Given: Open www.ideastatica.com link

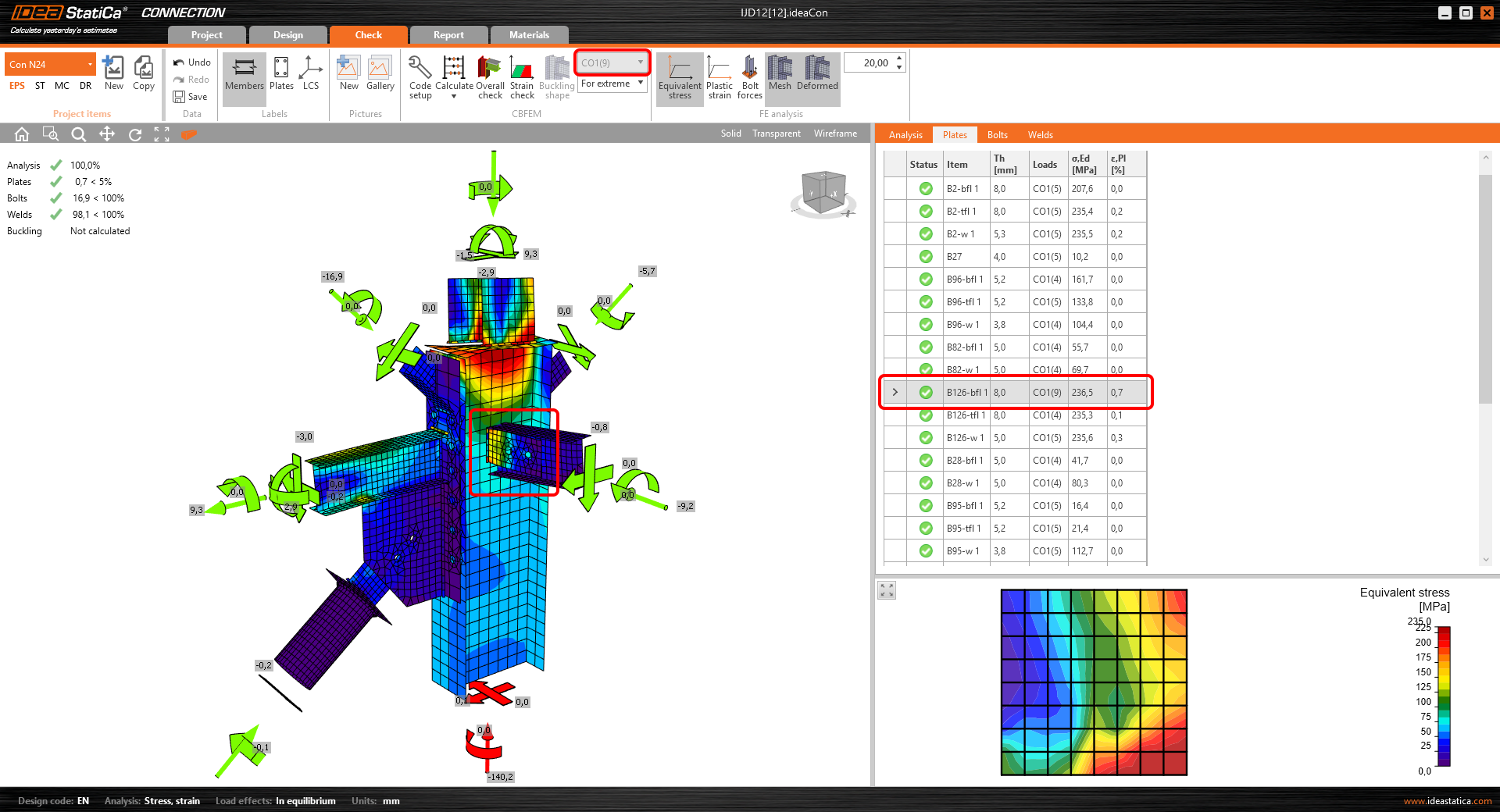Looking at the screenshot, I should (x=1448, y=801).
